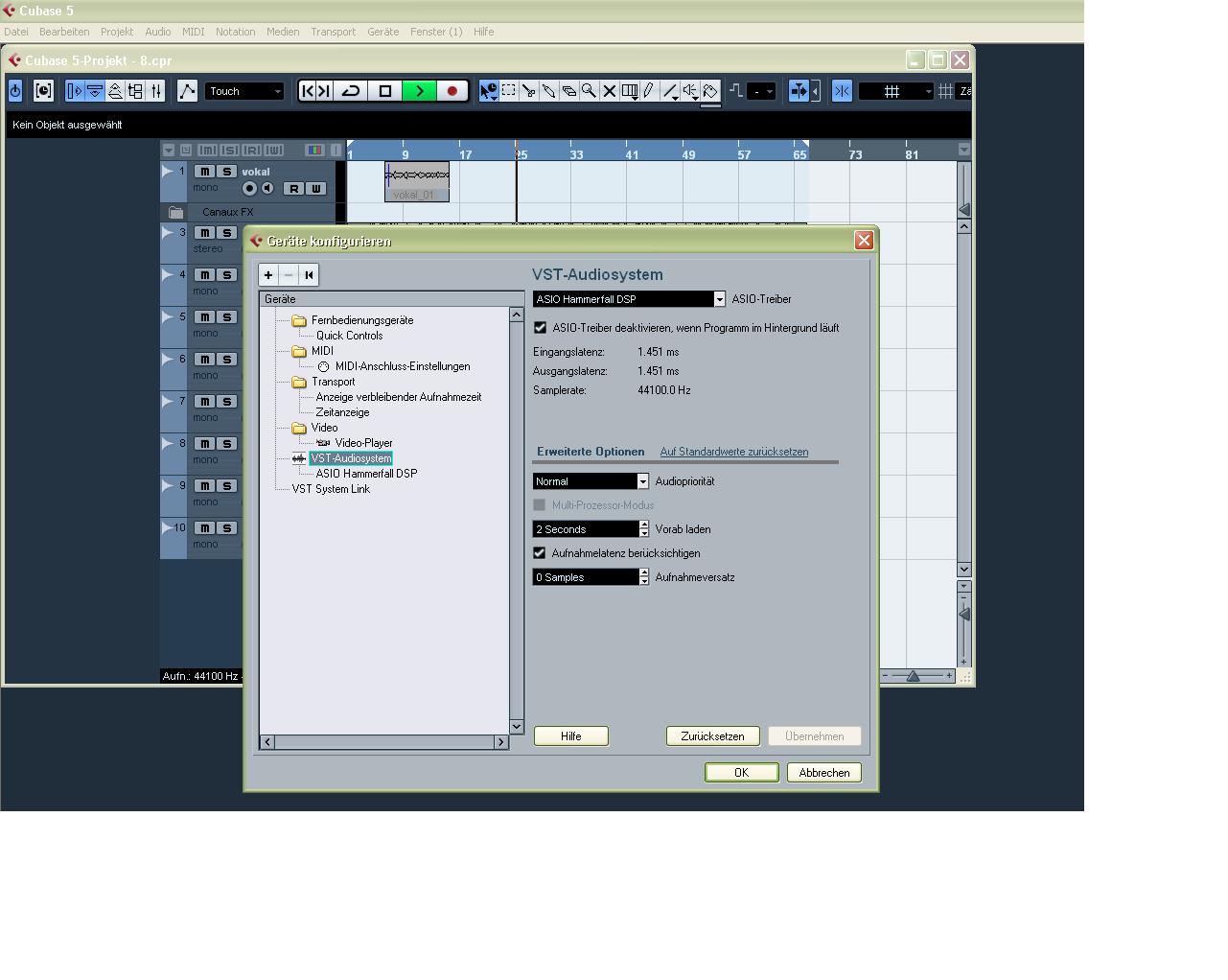1228x980 pixels.
Task: Select the Line tool
Action: [x=670, y=91]
